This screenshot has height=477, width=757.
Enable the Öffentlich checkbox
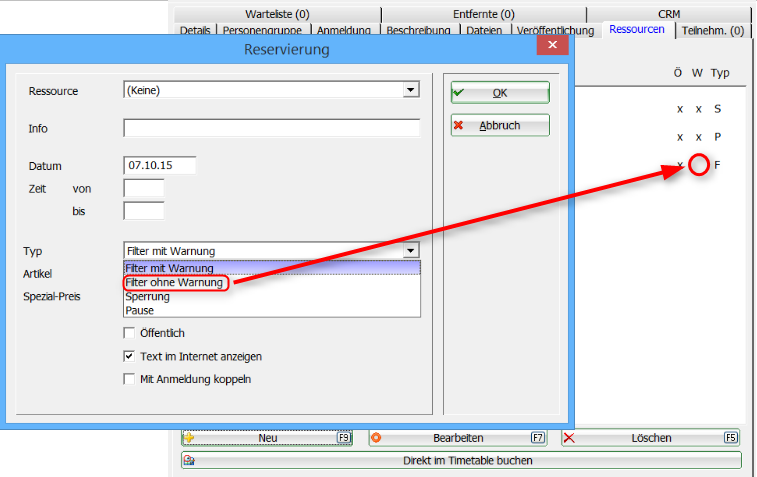pyautogui.click(x=129, y=333)
